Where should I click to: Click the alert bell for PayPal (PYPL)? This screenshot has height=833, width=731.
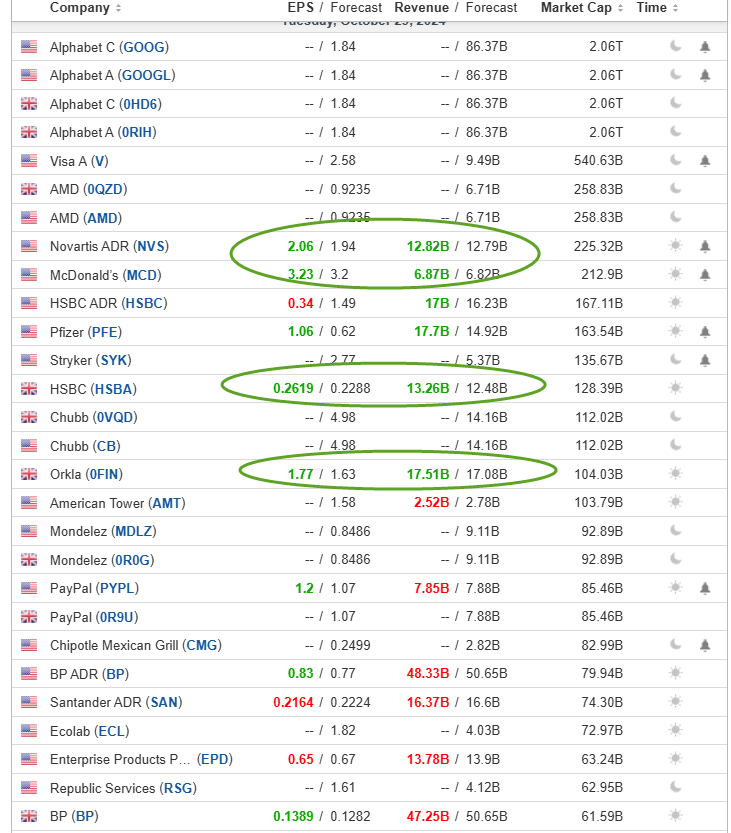(x=704, y=588)
